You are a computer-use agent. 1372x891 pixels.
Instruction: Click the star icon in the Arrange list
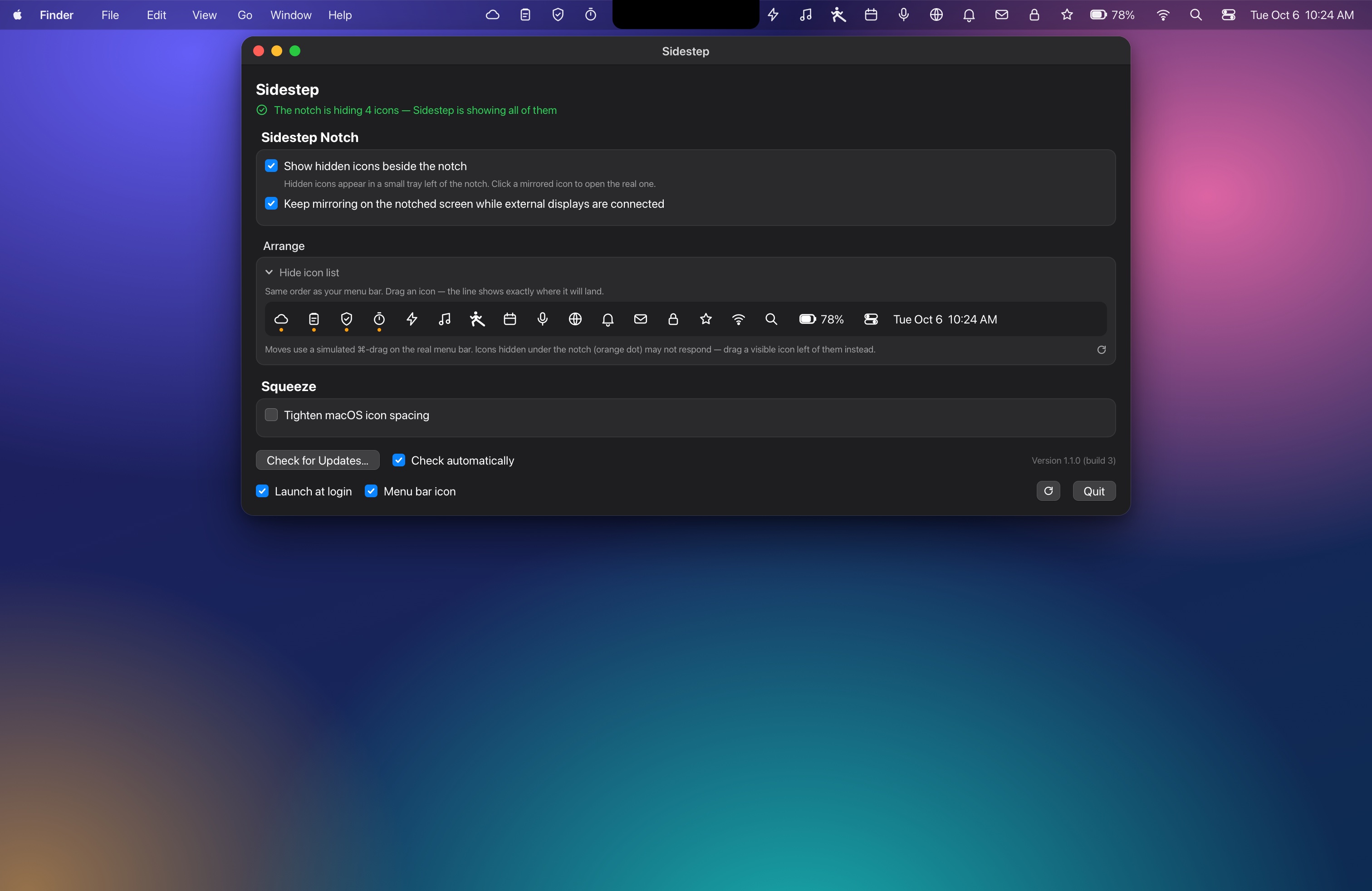click(706, 319)
